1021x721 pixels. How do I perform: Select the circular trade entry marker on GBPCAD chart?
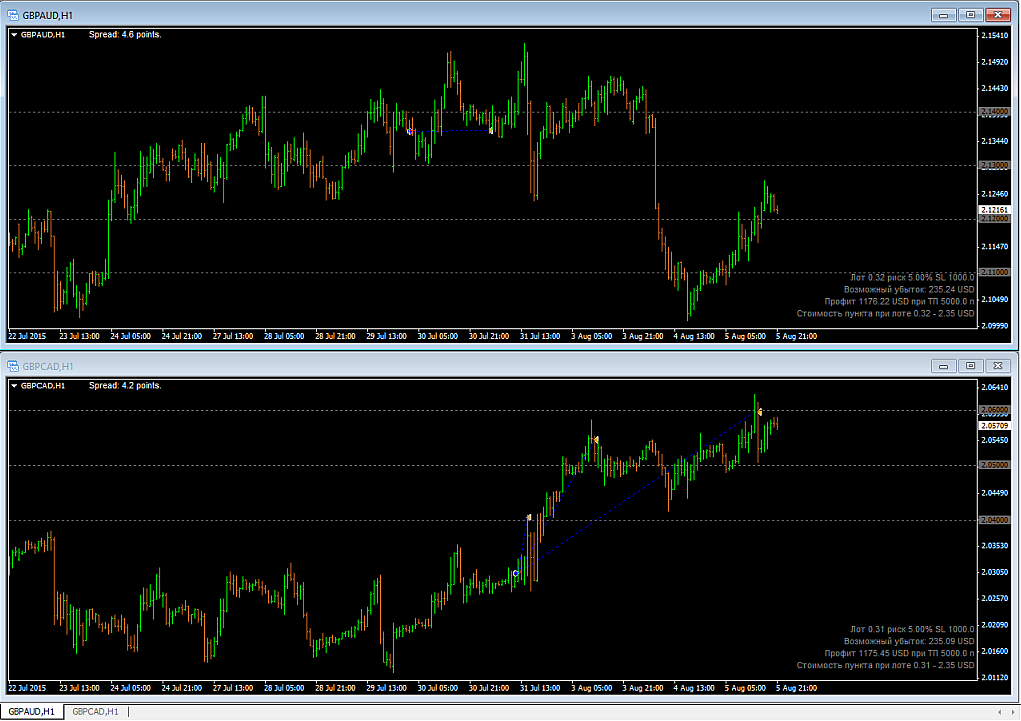point(516,573)
